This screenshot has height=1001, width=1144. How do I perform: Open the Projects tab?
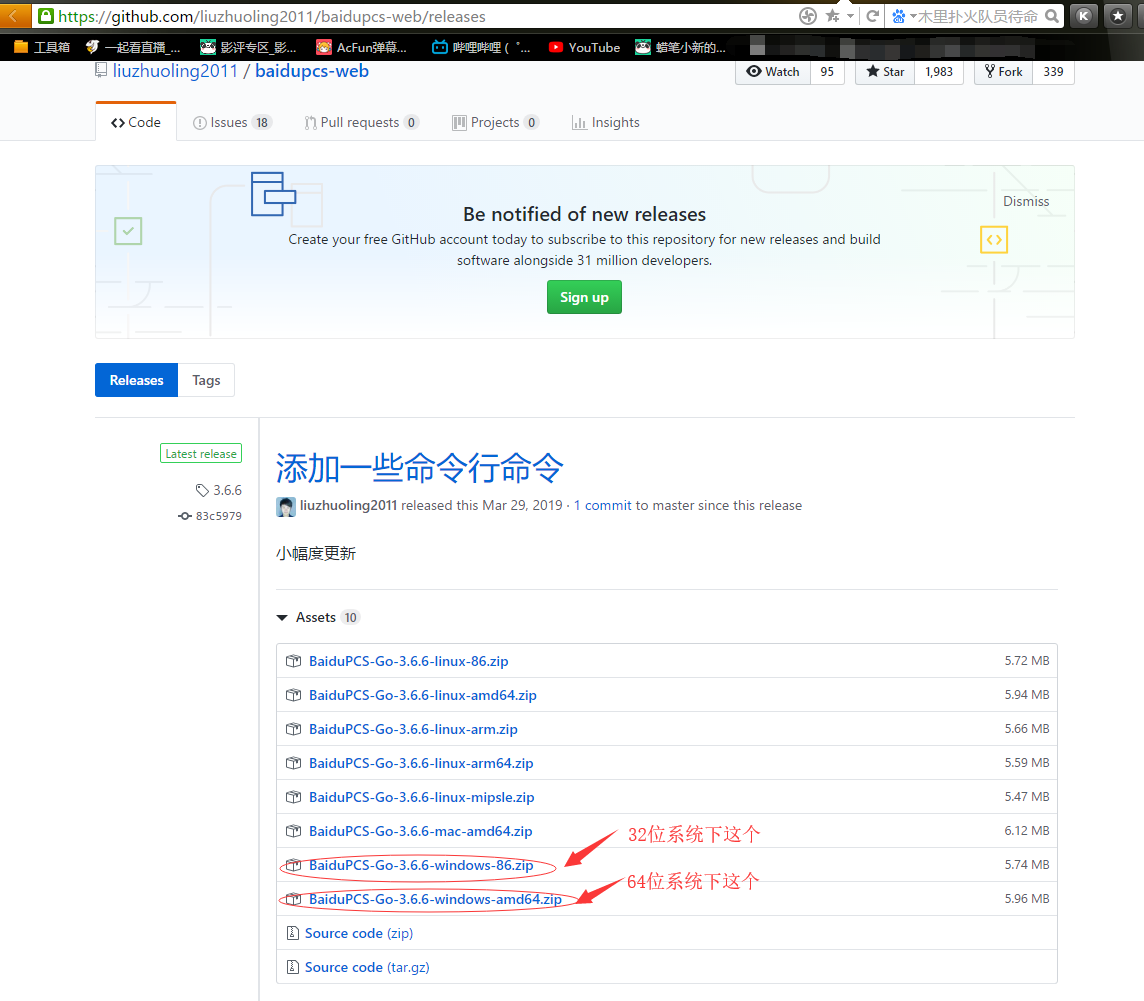[495, 123]
